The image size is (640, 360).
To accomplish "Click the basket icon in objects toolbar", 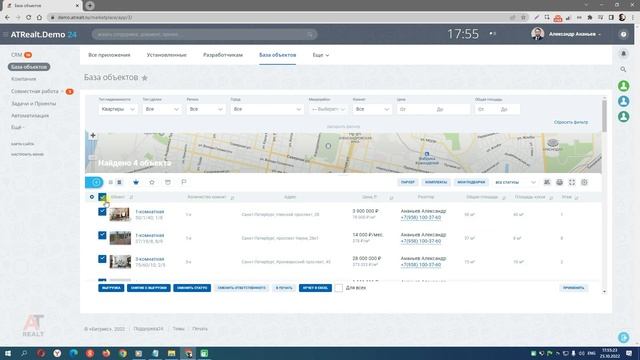I will (136, 182).
